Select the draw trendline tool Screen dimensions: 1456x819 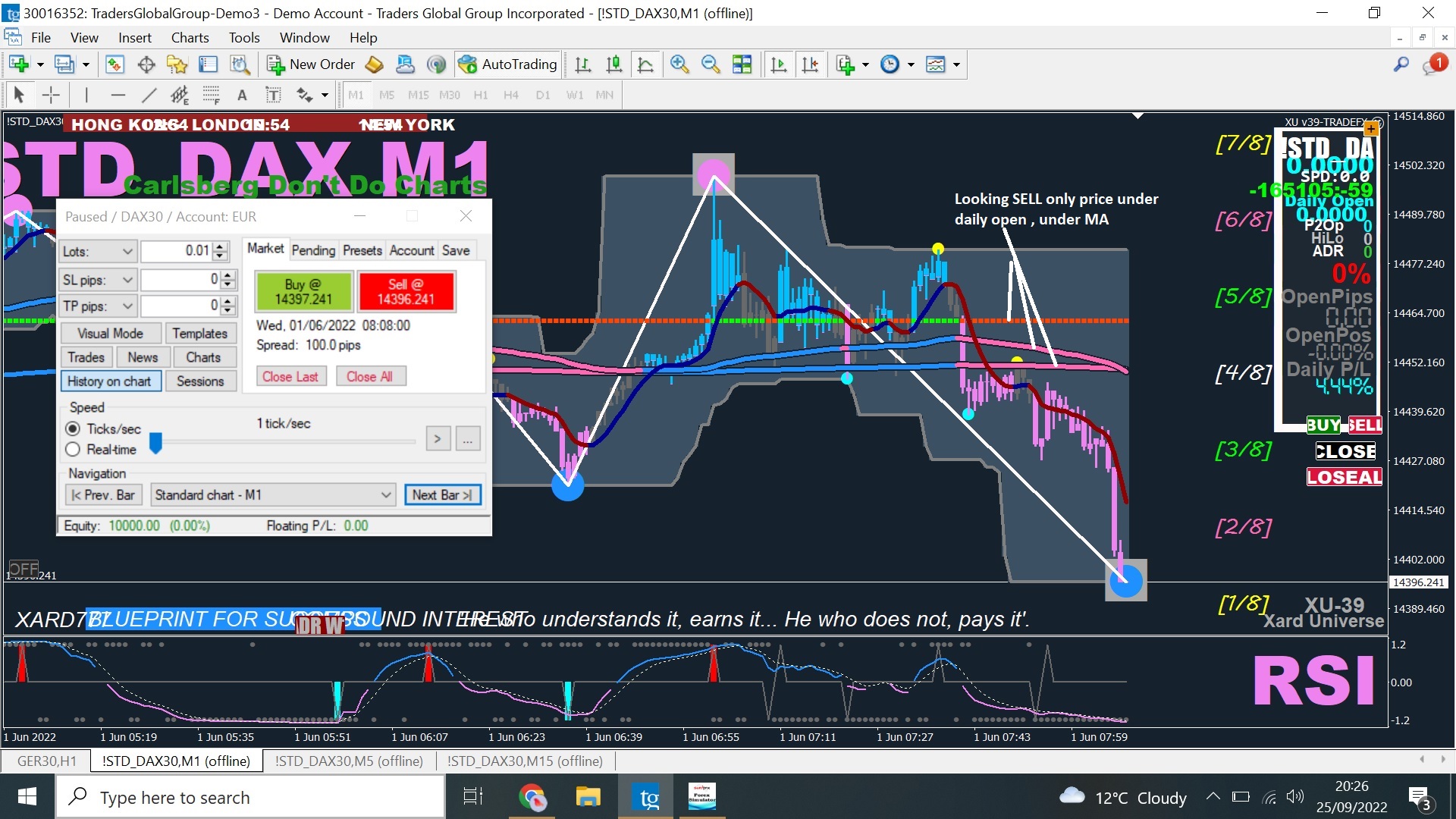(149, 95)
